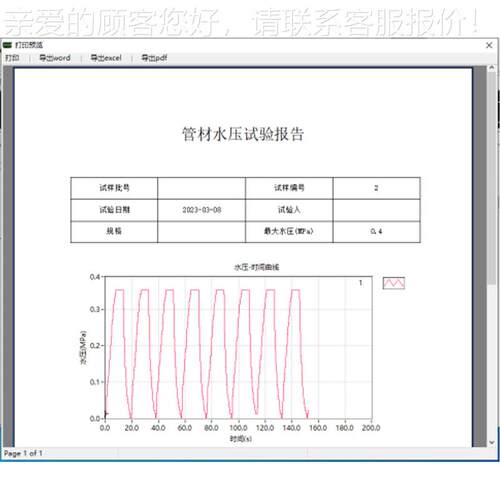500x500 pixels.
Task: Export report via 导出excel
Action: tap(106, 58)
